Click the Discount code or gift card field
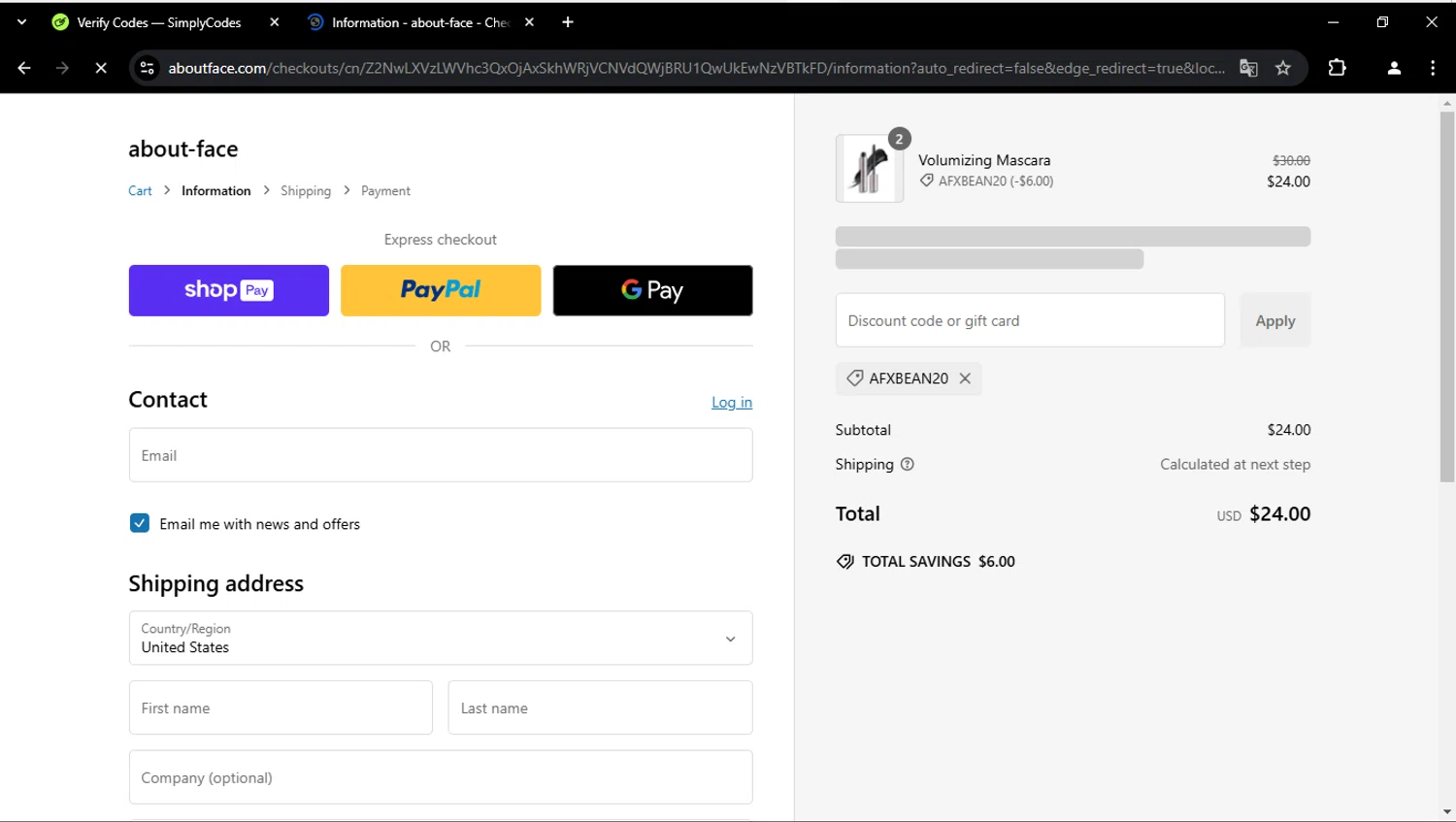The height and width of the screenshot is (822, 1456). coord(1030,320)
